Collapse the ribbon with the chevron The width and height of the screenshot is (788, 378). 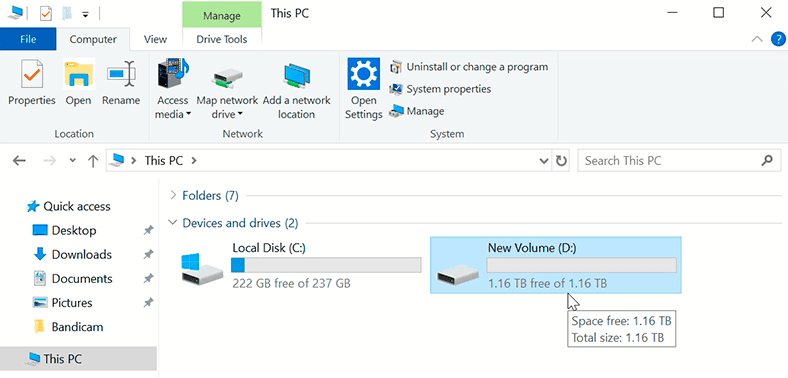pyautogui.click(x=757, y=39)
